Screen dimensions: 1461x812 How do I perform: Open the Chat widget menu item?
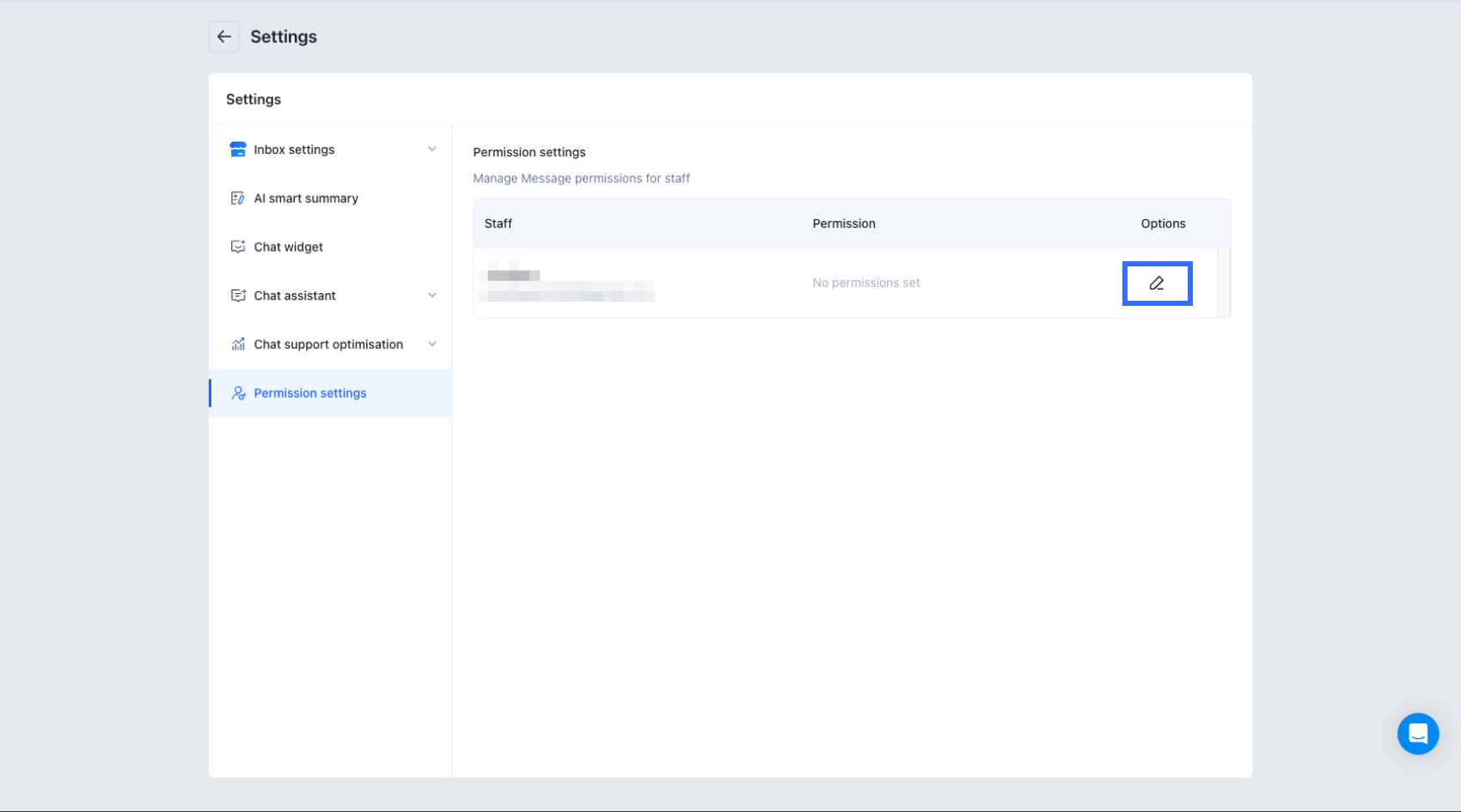289,247
